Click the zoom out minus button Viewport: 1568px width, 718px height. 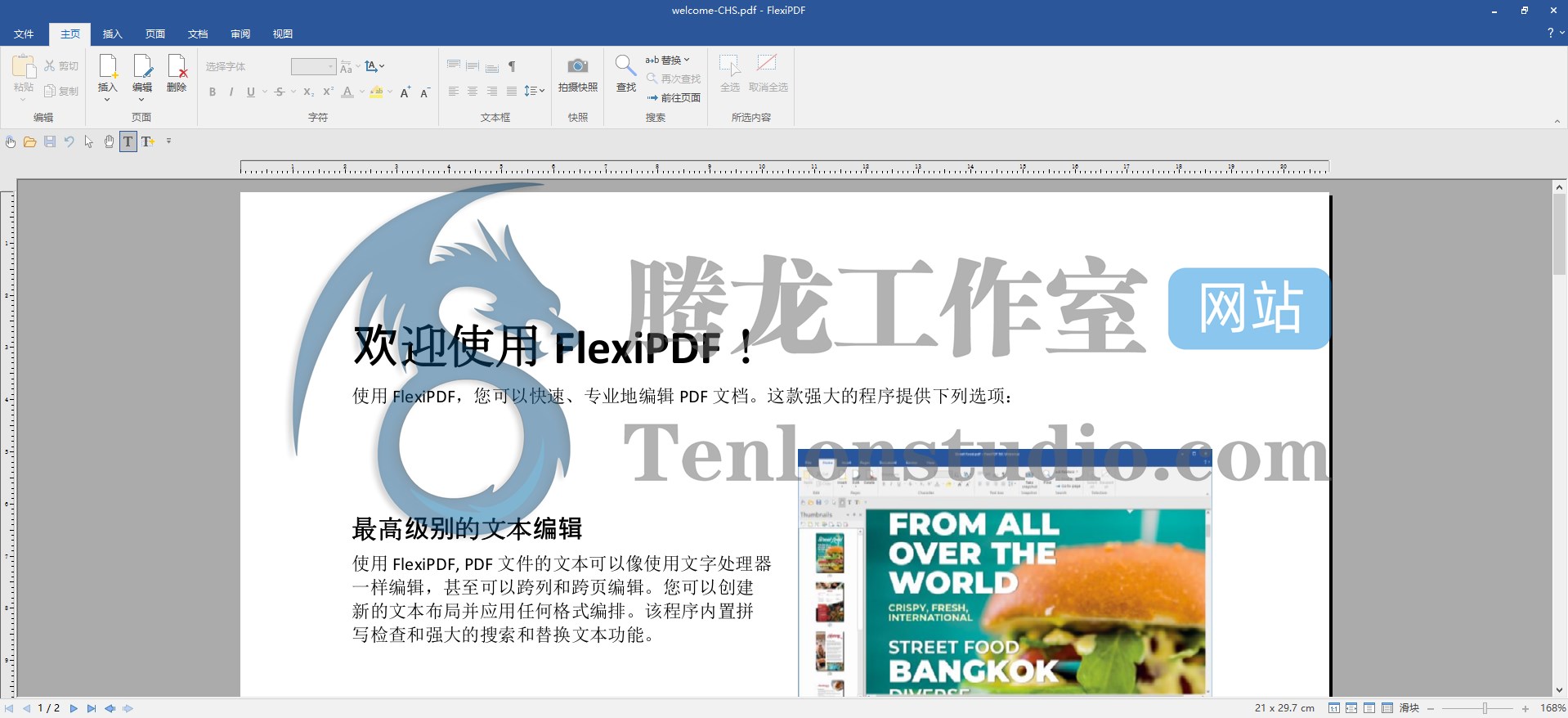(1431, 708)
